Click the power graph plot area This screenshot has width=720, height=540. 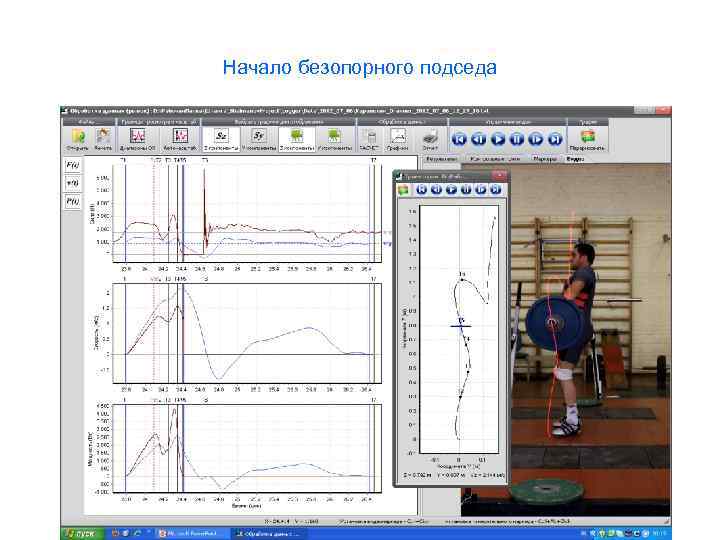[247, 448]
